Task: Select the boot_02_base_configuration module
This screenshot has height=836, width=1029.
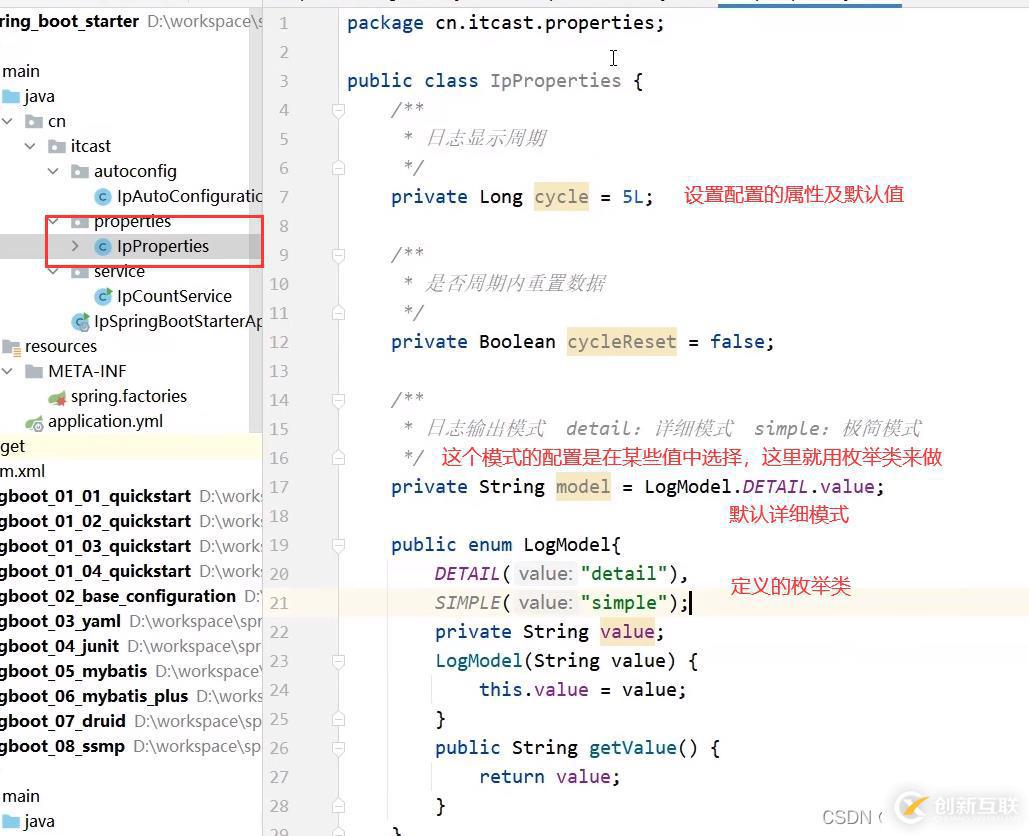Action: (x=118, y=596)
